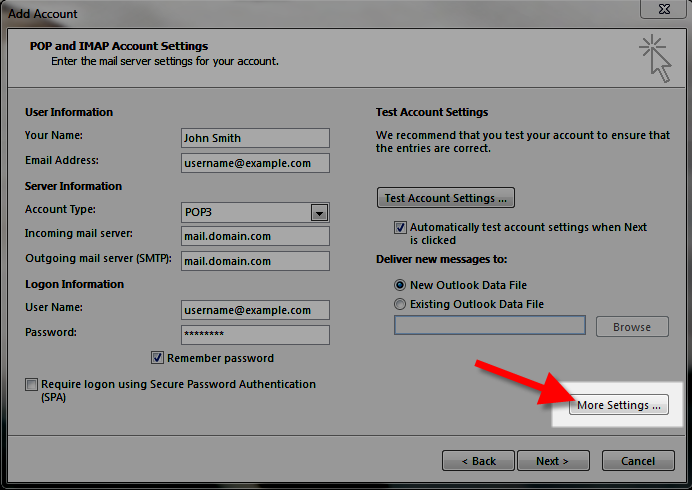Viewport: 692px width, 490px height.
Task: Click the existing data file path field
Action: tap(490, 325)
